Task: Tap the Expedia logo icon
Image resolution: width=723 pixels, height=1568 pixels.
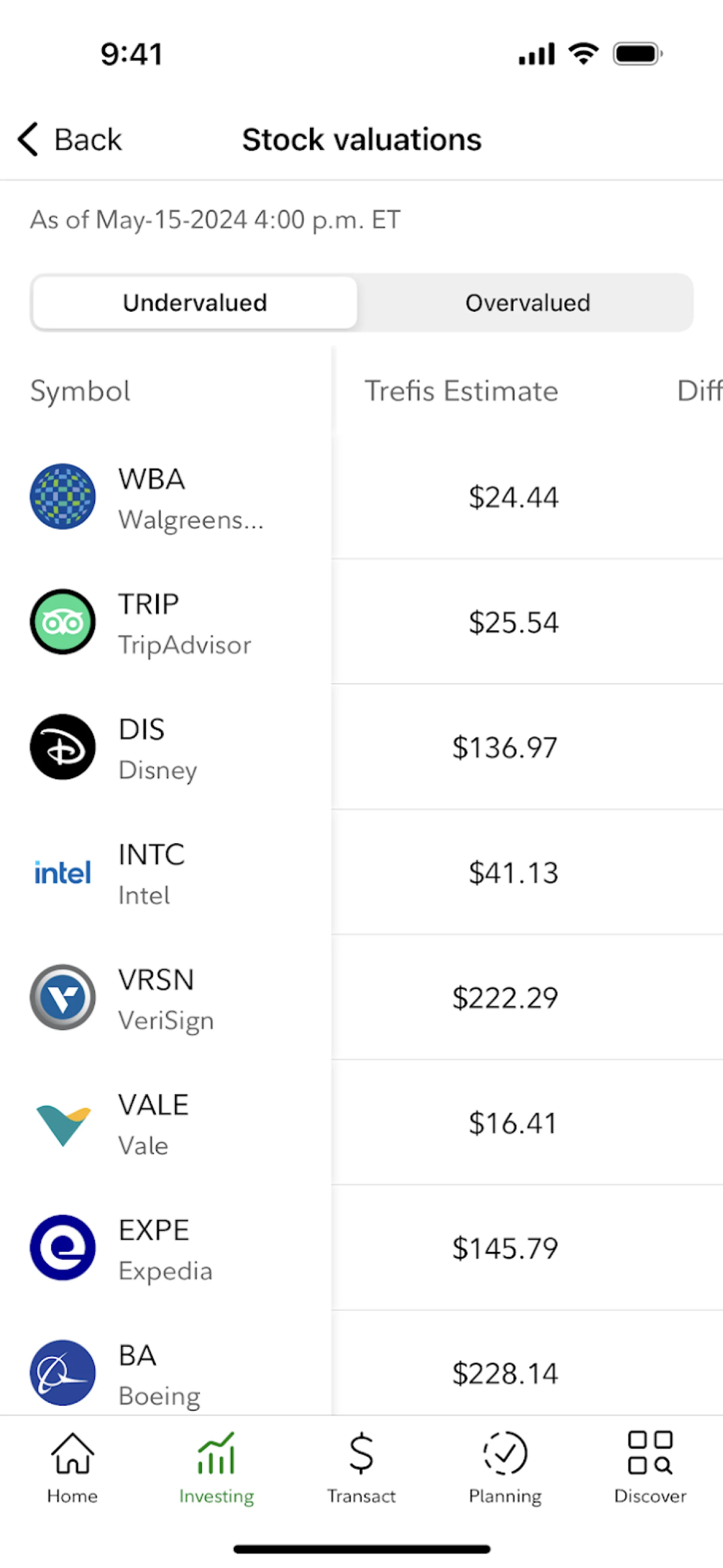Action: click(63, 1247)
